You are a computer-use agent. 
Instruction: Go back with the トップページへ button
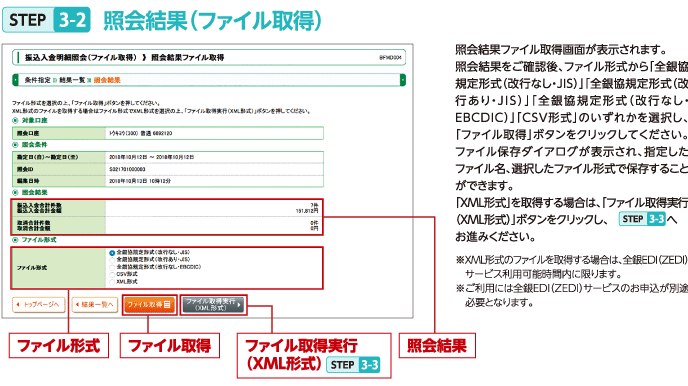click(x=39, y=304)
